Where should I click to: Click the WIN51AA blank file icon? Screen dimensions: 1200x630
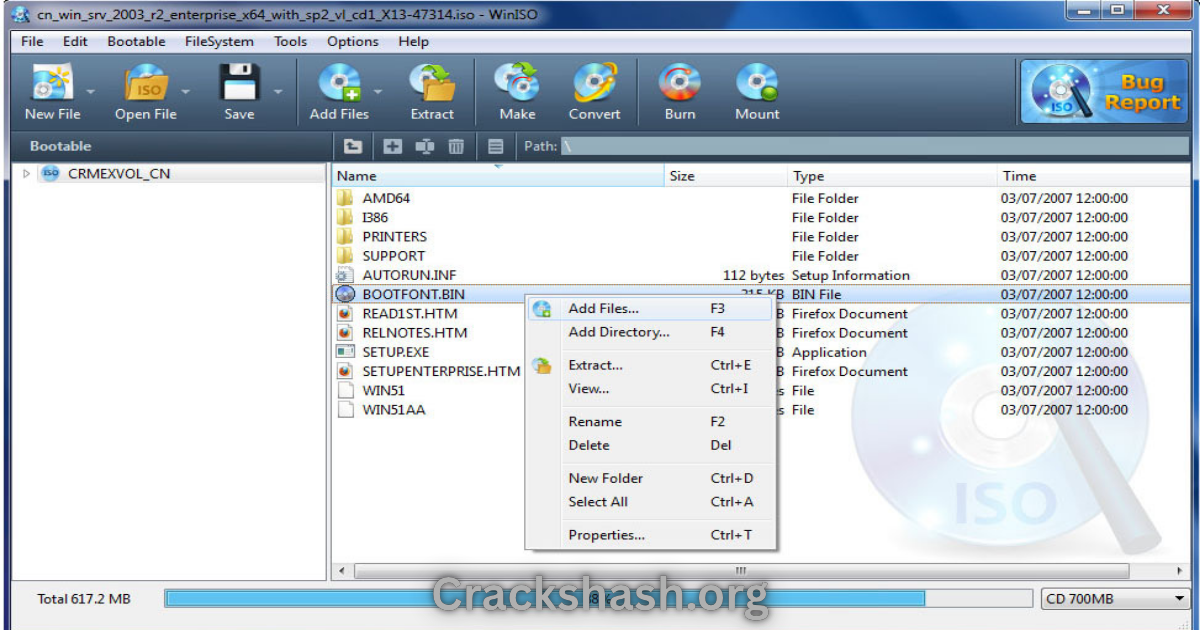pos(345,409)
